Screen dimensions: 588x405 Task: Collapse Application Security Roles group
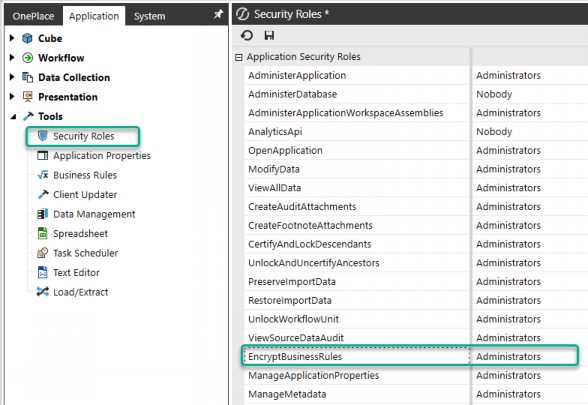click(x=238, y=57)
